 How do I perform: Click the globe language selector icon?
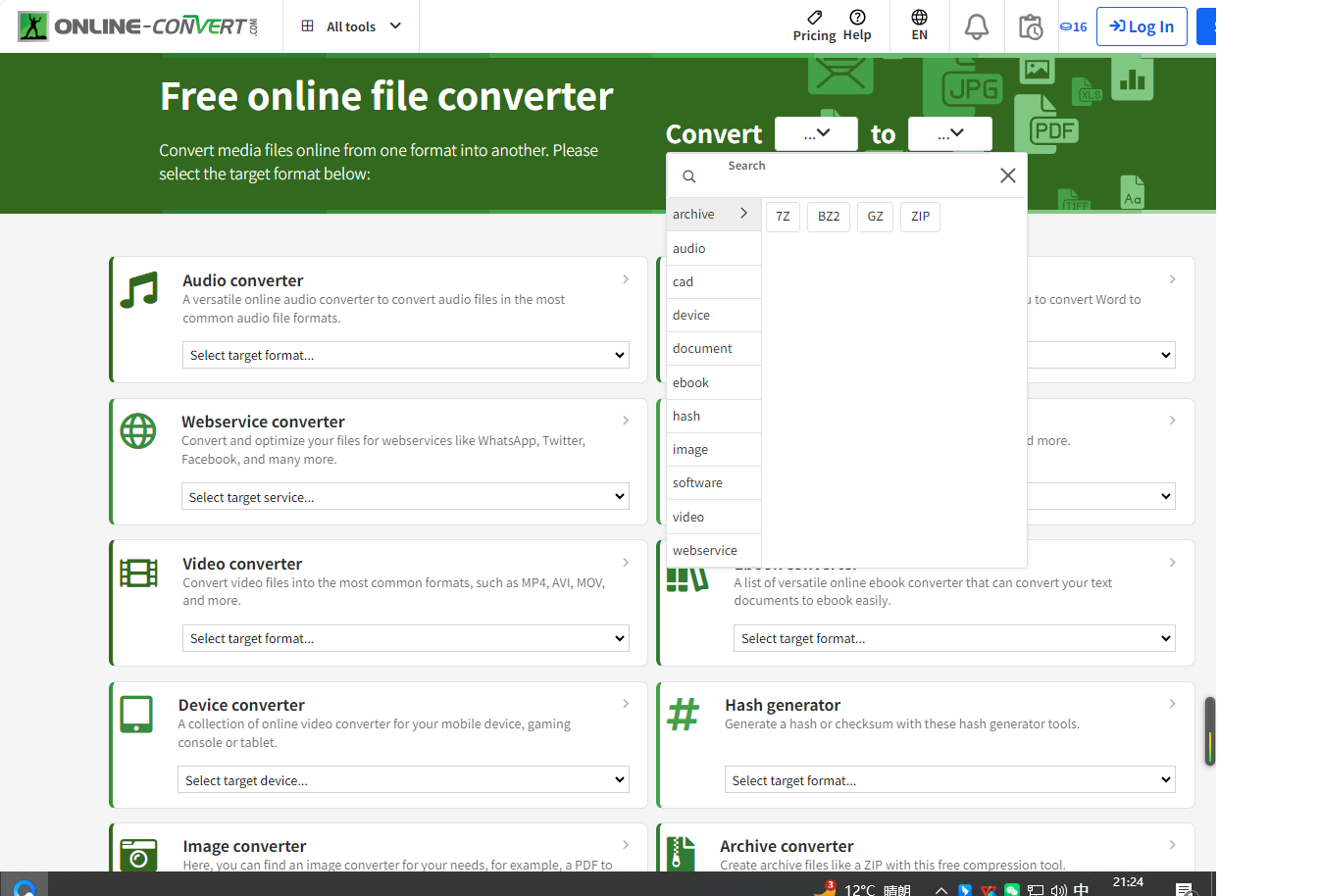tap(919, 18)
